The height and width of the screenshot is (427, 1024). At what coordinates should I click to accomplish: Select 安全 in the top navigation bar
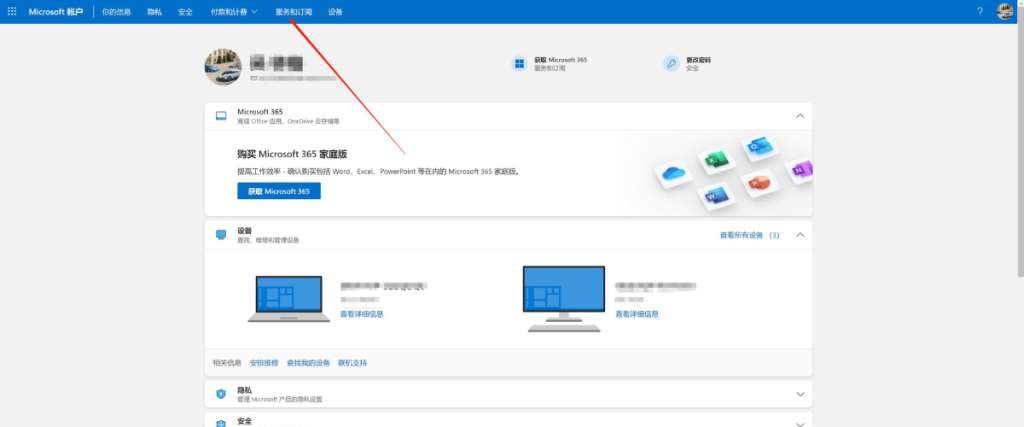(x=185, y=11)
